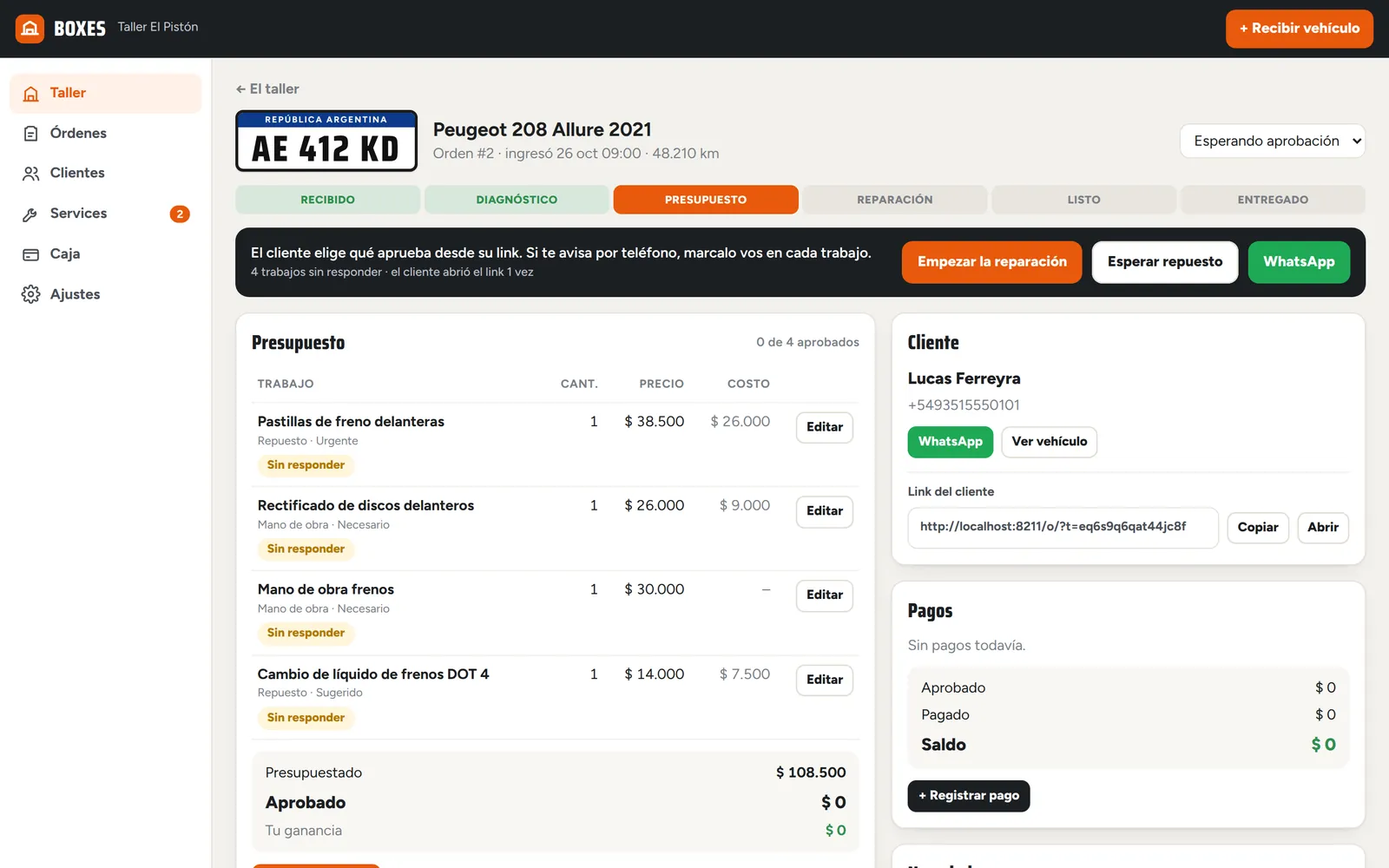Click the BOXES garage logo icon
Image resolution: width=1389 pixels, height=868 pixels.
[30, 29]
